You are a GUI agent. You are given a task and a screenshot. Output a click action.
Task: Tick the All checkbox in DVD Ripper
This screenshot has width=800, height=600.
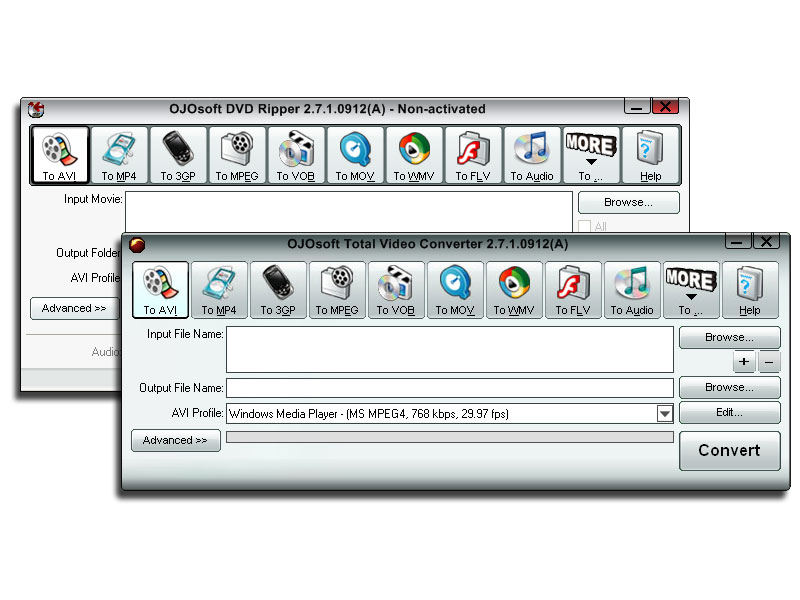(585, 226)
